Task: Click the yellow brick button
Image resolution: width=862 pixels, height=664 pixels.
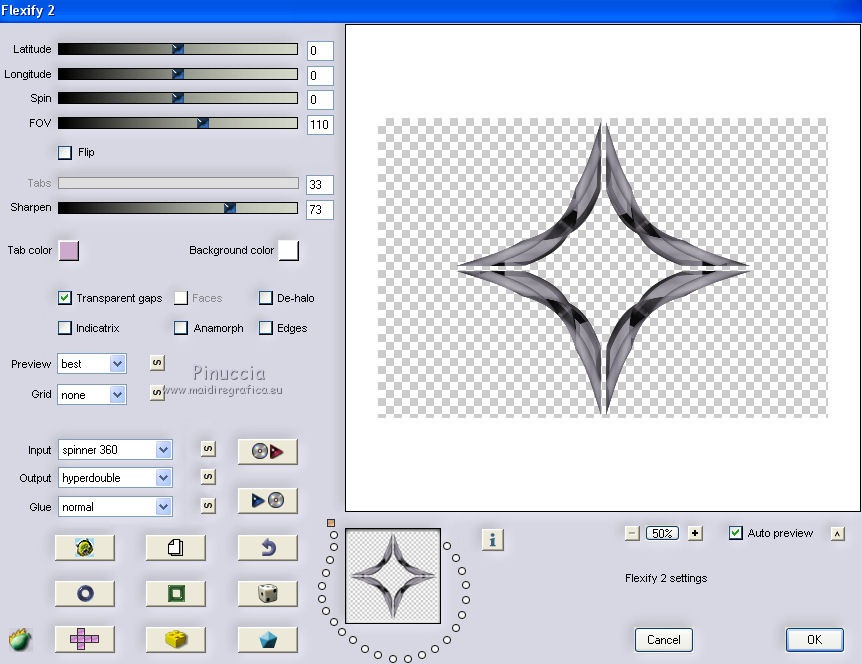Action: 175,639
